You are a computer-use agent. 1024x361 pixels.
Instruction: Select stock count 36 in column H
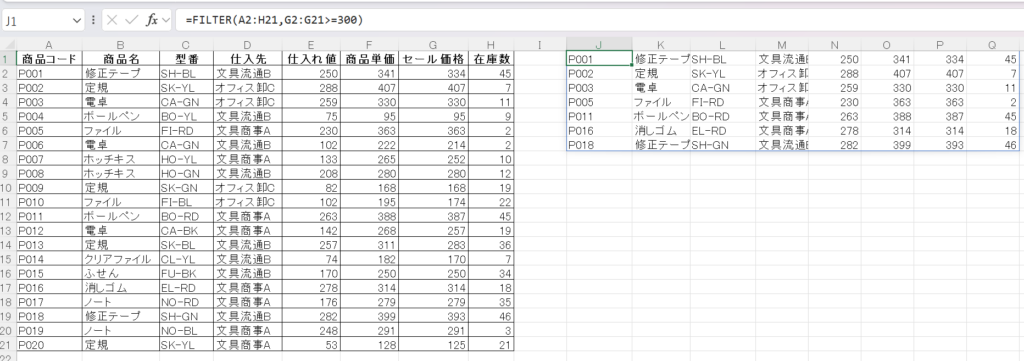[491, 245]
